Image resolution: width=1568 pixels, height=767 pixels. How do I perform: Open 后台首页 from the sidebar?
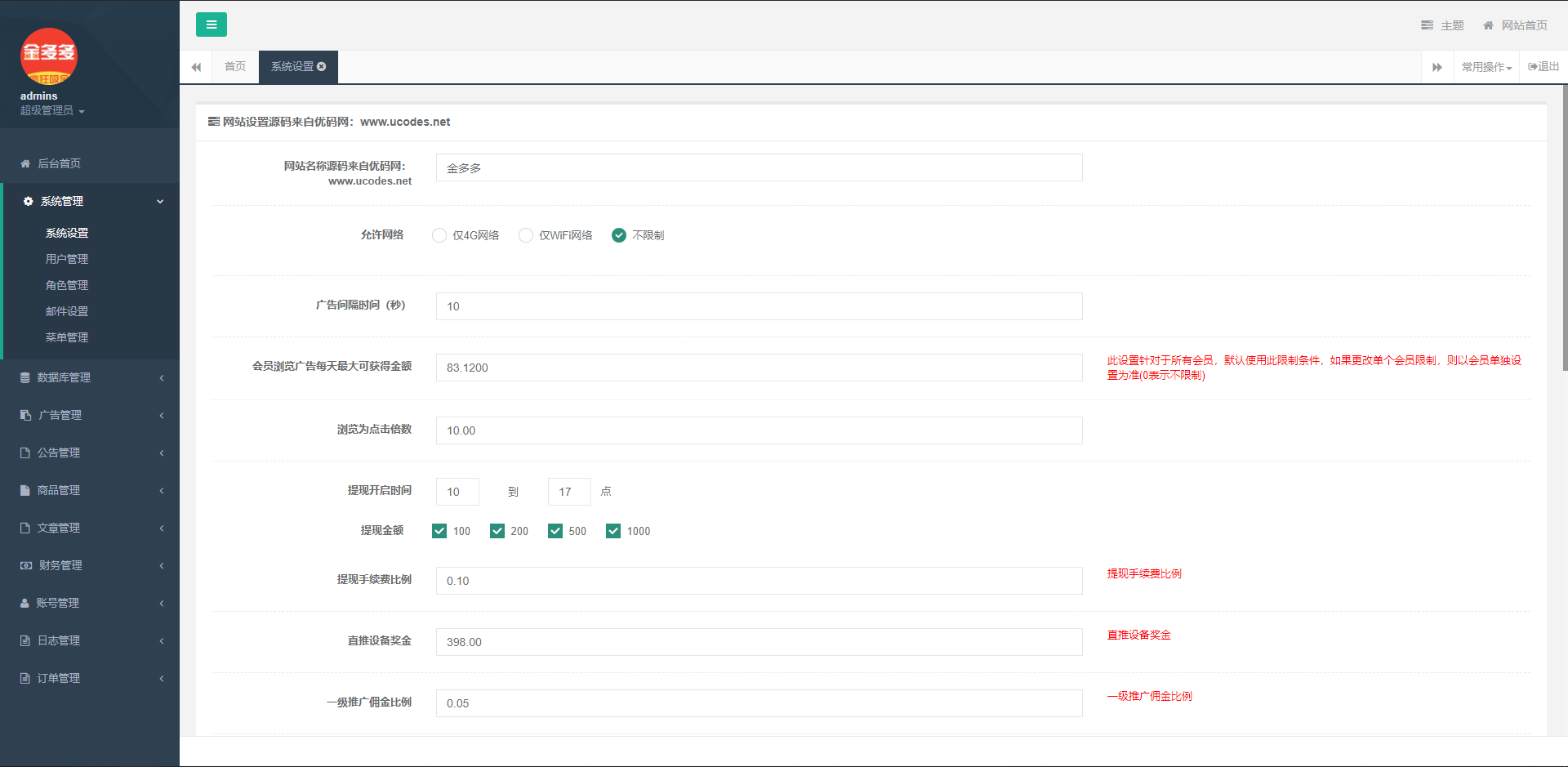point(59,163)
